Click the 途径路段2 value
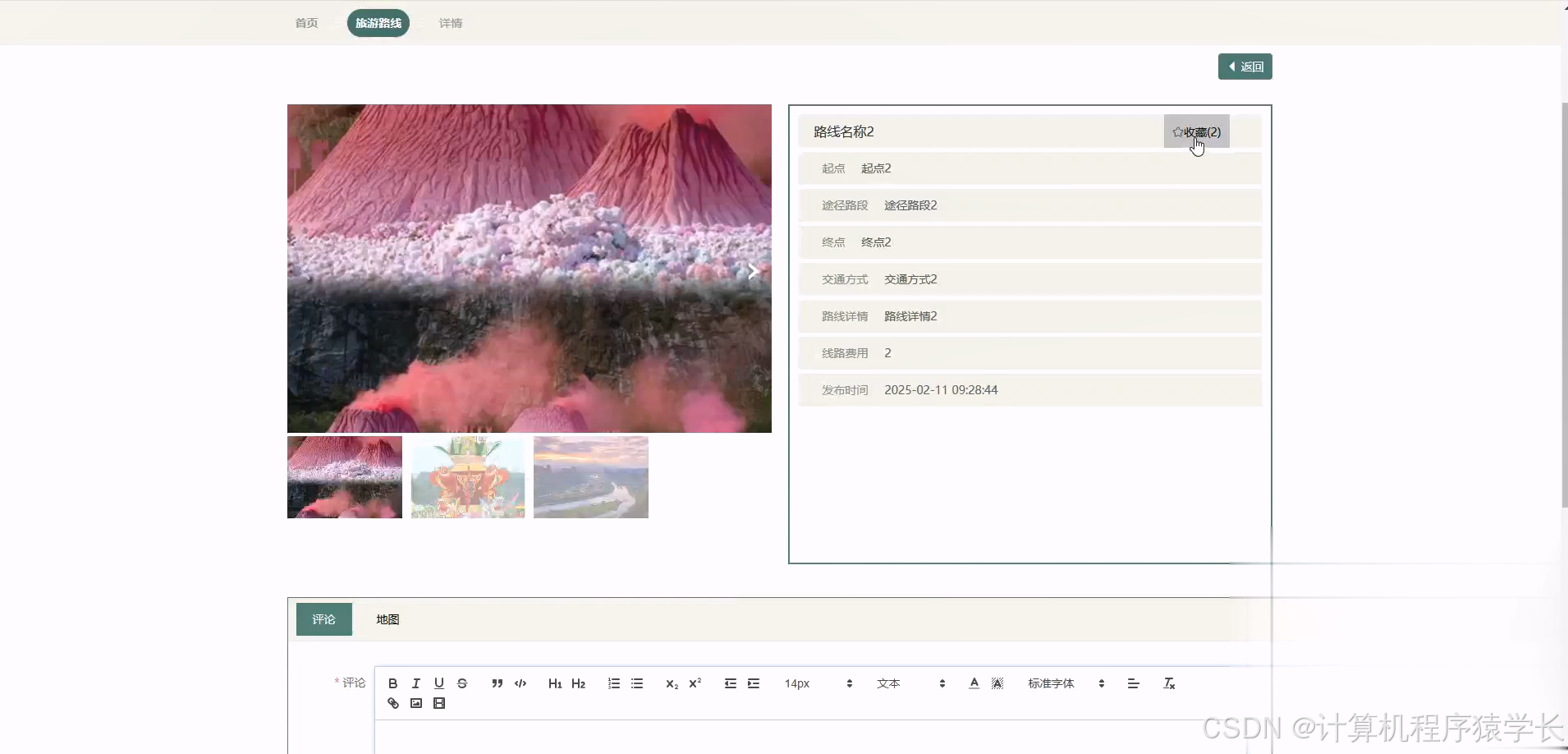The width and height of the screenshot is (1568, 754). [910, 205]
